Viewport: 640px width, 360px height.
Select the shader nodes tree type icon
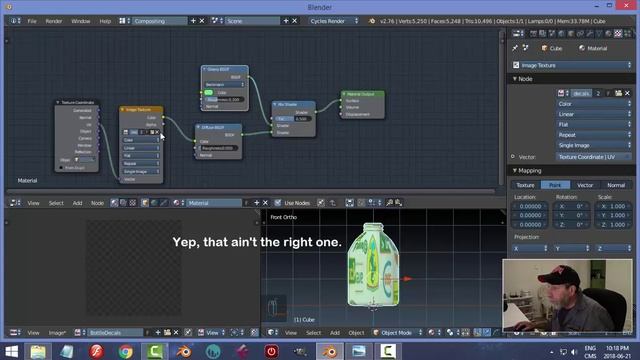click(x=114, y=203)
